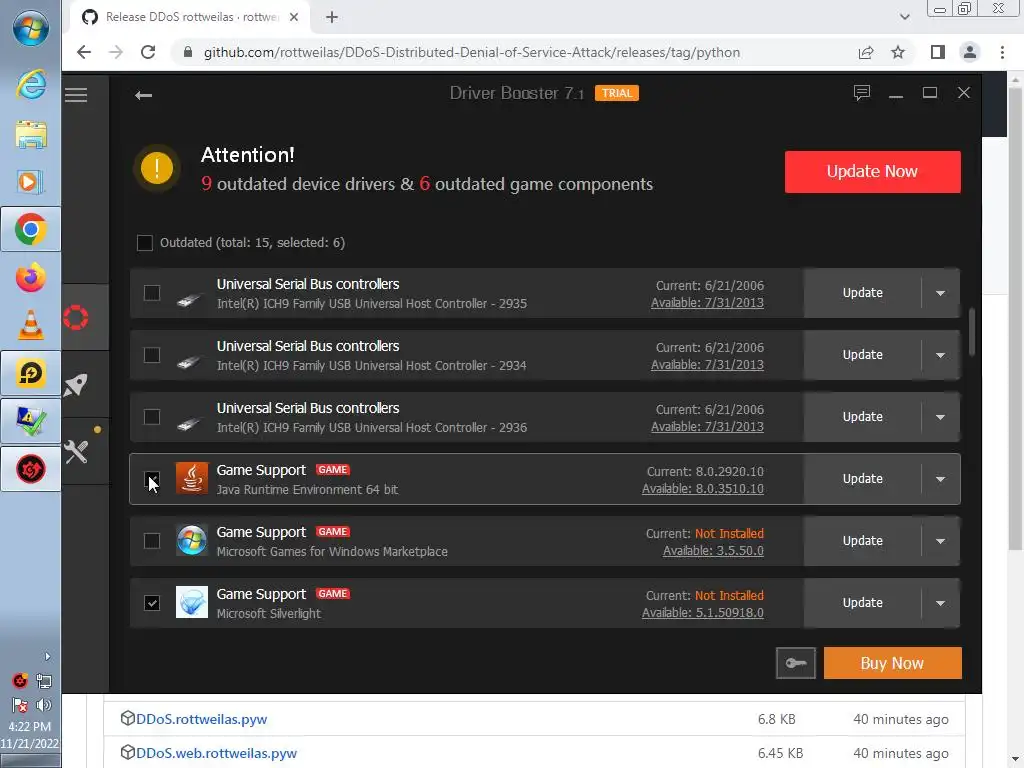The image size is (1024, 768).
Task: Open the feedback chat icon
Action: pyautogui.click(x=862, y=93)
